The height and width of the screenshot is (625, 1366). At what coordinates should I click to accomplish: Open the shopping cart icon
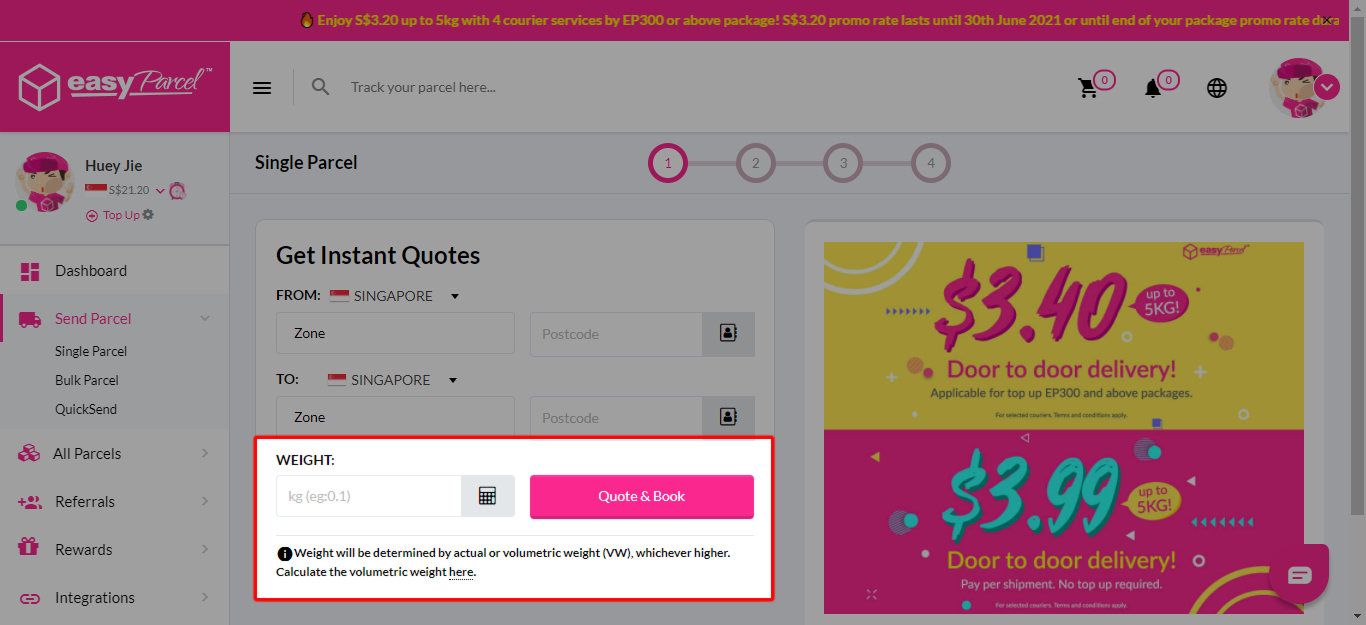click(1090, 88)
